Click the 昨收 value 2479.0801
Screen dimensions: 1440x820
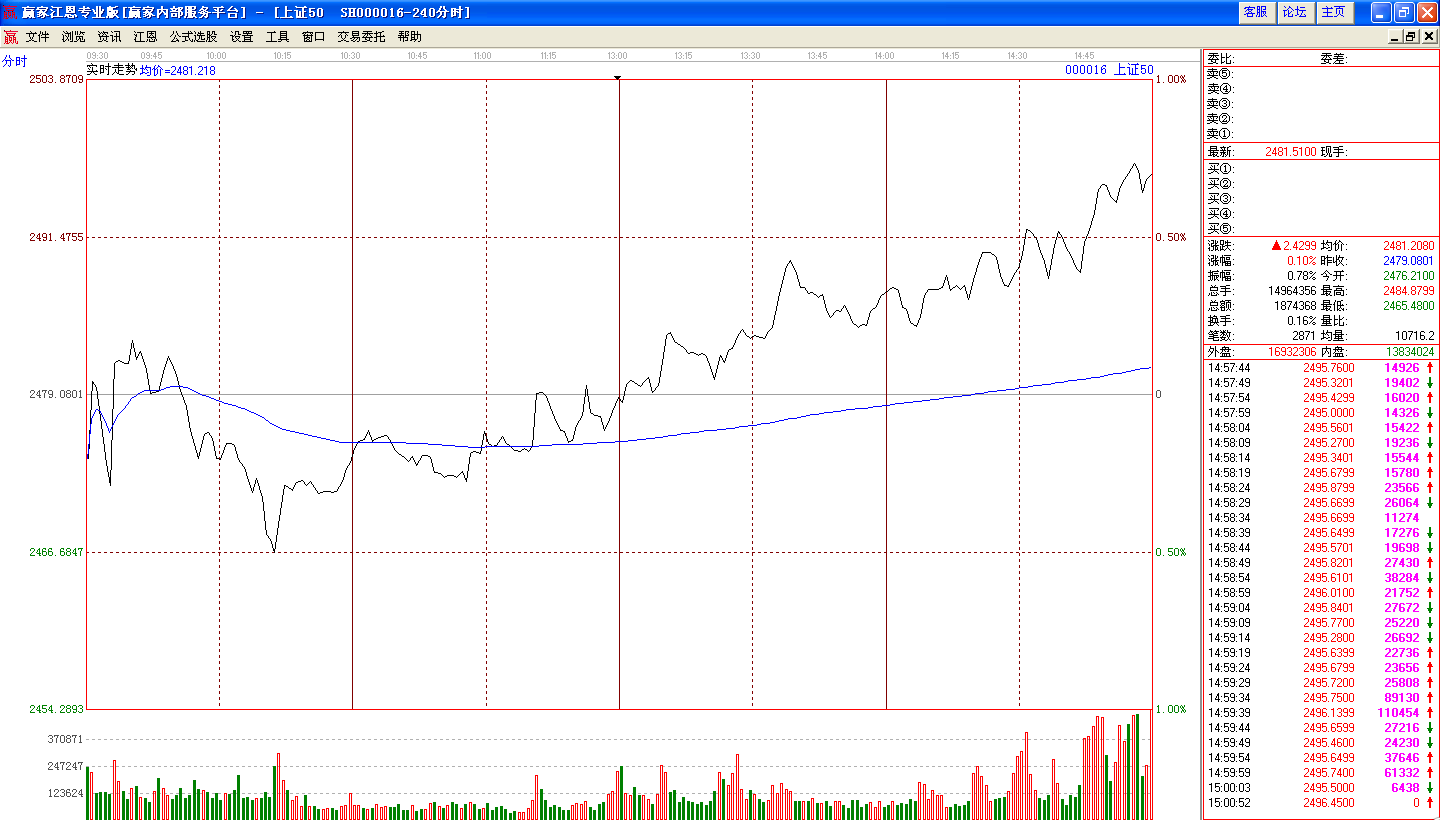click(1408, 261)
